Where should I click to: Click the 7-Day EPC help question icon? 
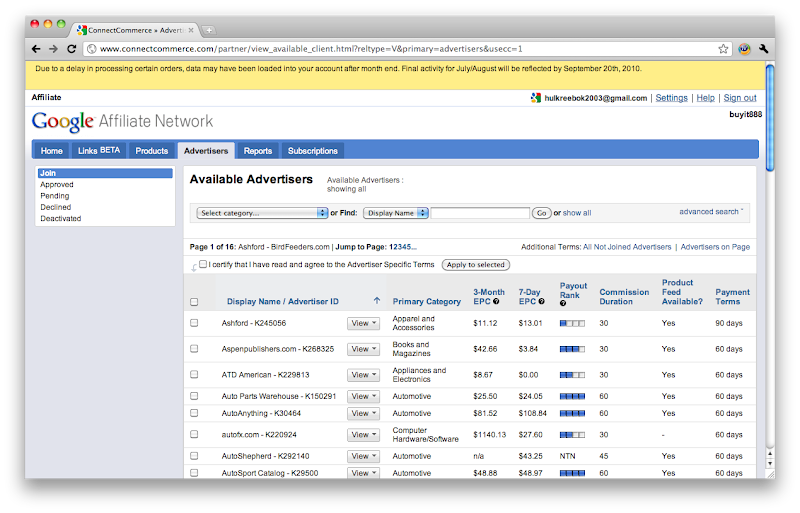[541, 301]
